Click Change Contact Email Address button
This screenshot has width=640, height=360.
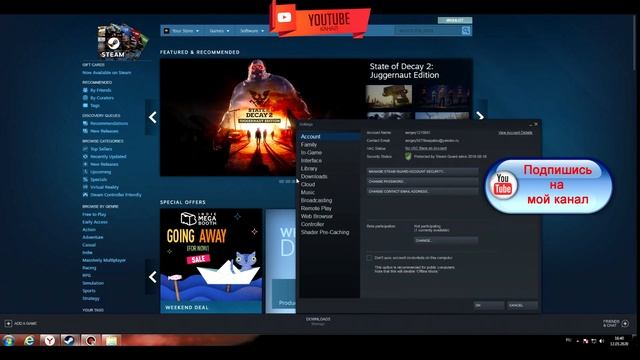[422, 191]
